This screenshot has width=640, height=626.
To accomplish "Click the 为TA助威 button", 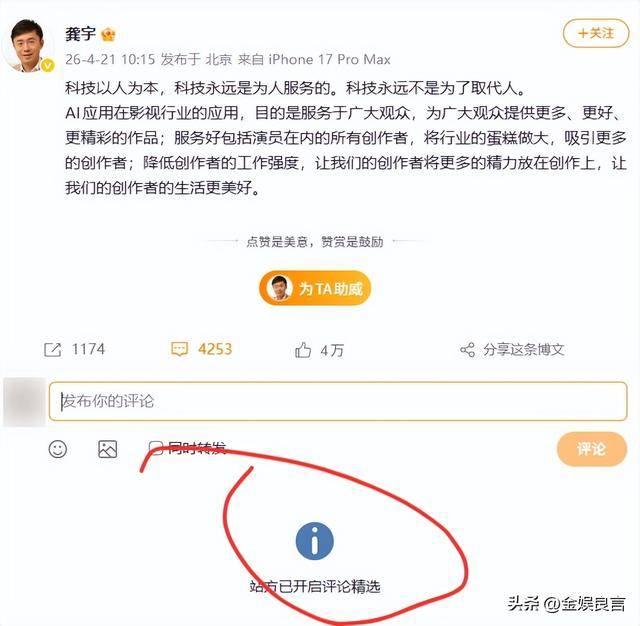I will tap(315, 289).
